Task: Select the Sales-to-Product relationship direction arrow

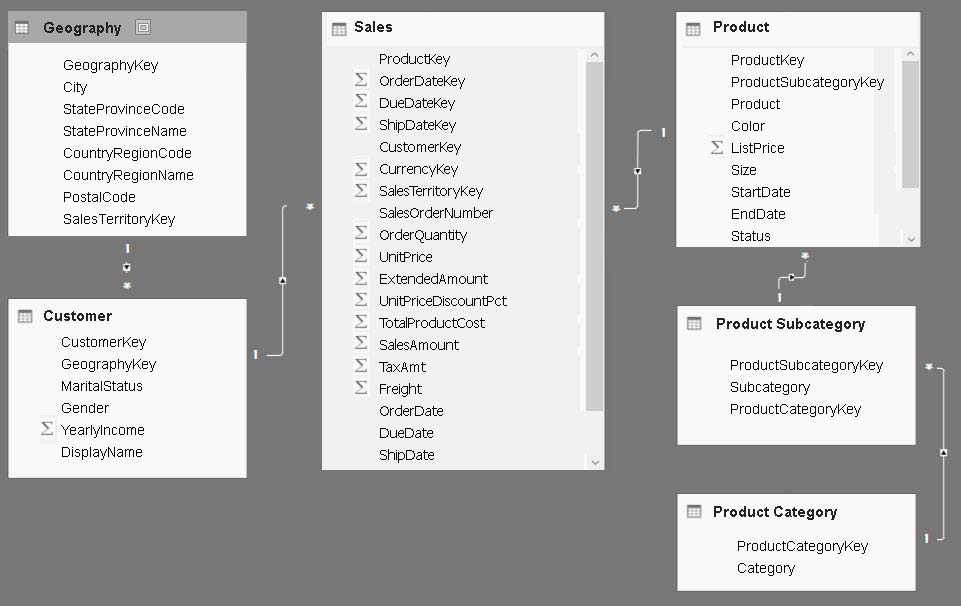Action: pos(638,171)
